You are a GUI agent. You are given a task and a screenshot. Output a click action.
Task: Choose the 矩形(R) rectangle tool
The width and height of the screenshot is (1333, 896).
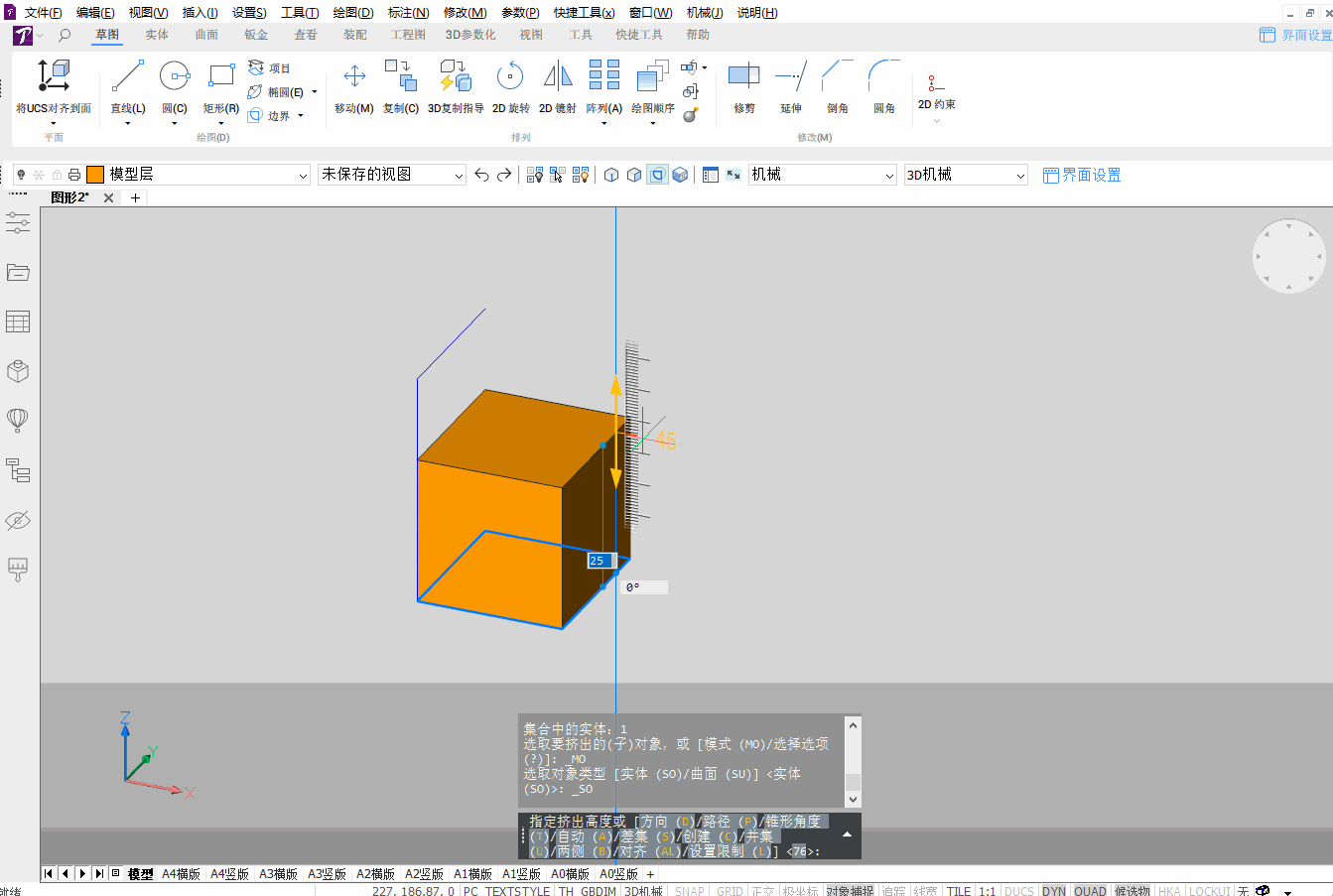pos(221,85)
